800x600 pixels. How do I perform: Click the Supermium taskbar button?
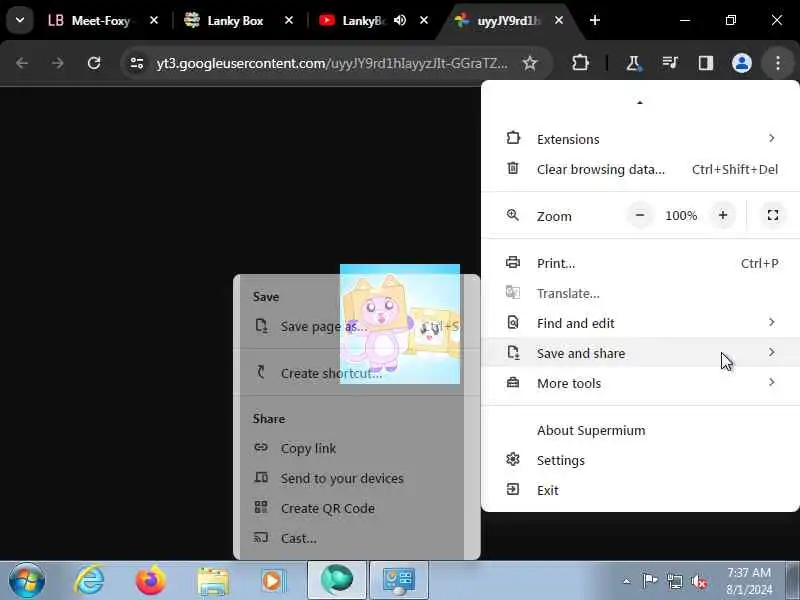coord(337,580)
